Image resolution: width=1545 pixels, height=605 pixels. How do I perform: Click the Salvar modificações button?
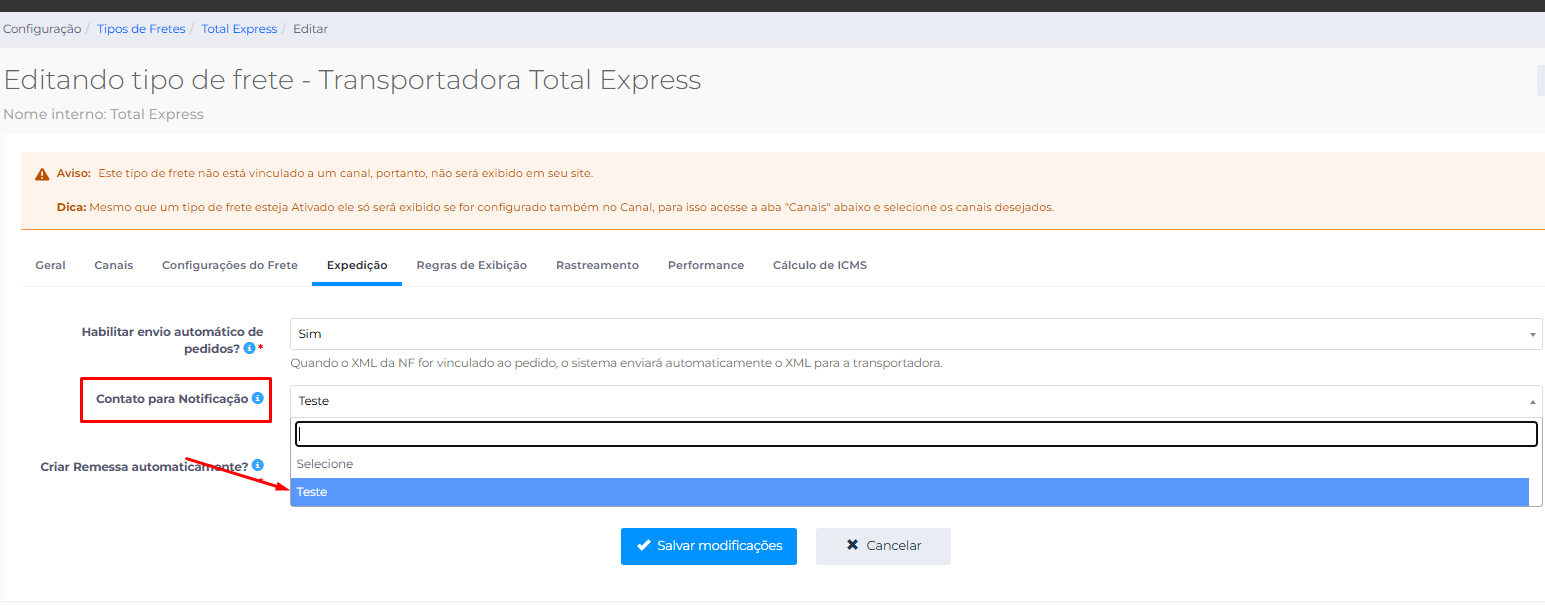click(709, 546)
